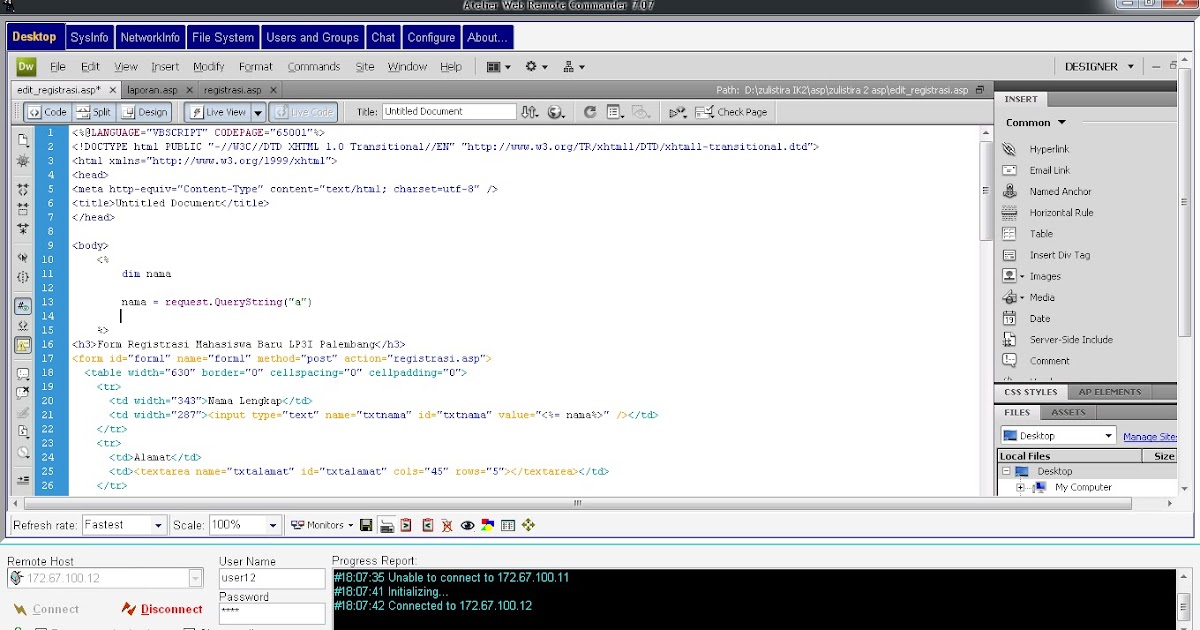The image size is (1200, 630).
Task: Click the Open Documents icon in coding toolbar
Action: click(x=23, y=140)
